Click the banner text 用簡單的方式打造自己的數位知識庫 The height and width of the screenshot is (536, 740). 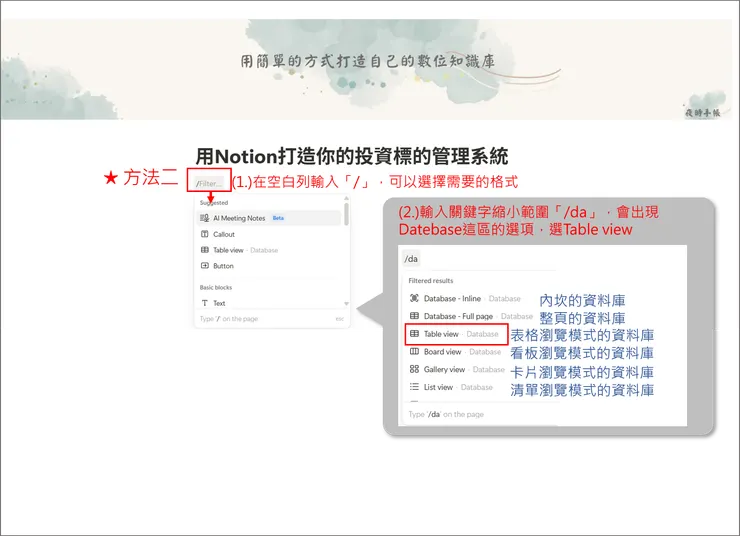[368, 61]
